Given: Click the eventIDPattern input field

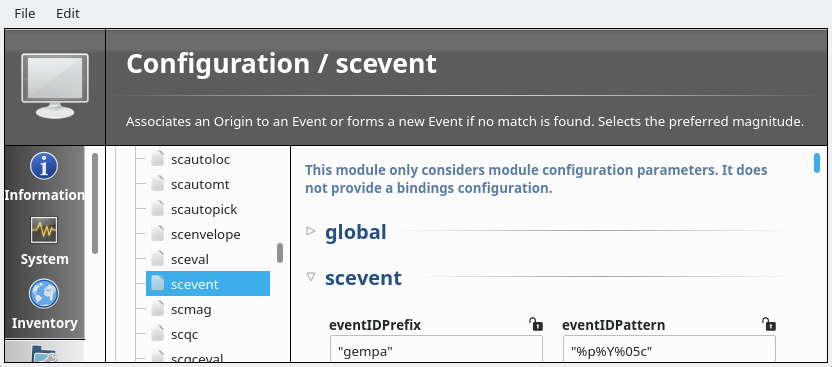Looking at the screenshot, I should 669,349.
